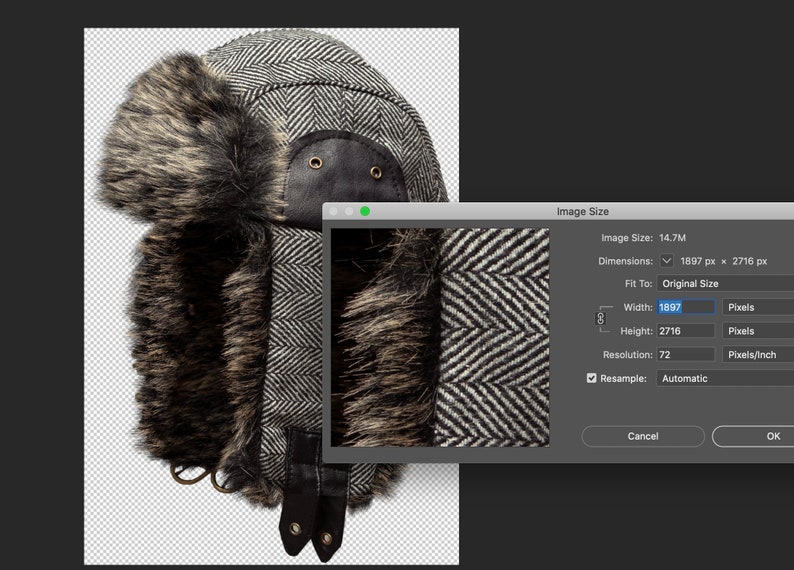Uncheck the Resample checkbox
Viewport: 794px width, 570px height.
click(591, 378)
